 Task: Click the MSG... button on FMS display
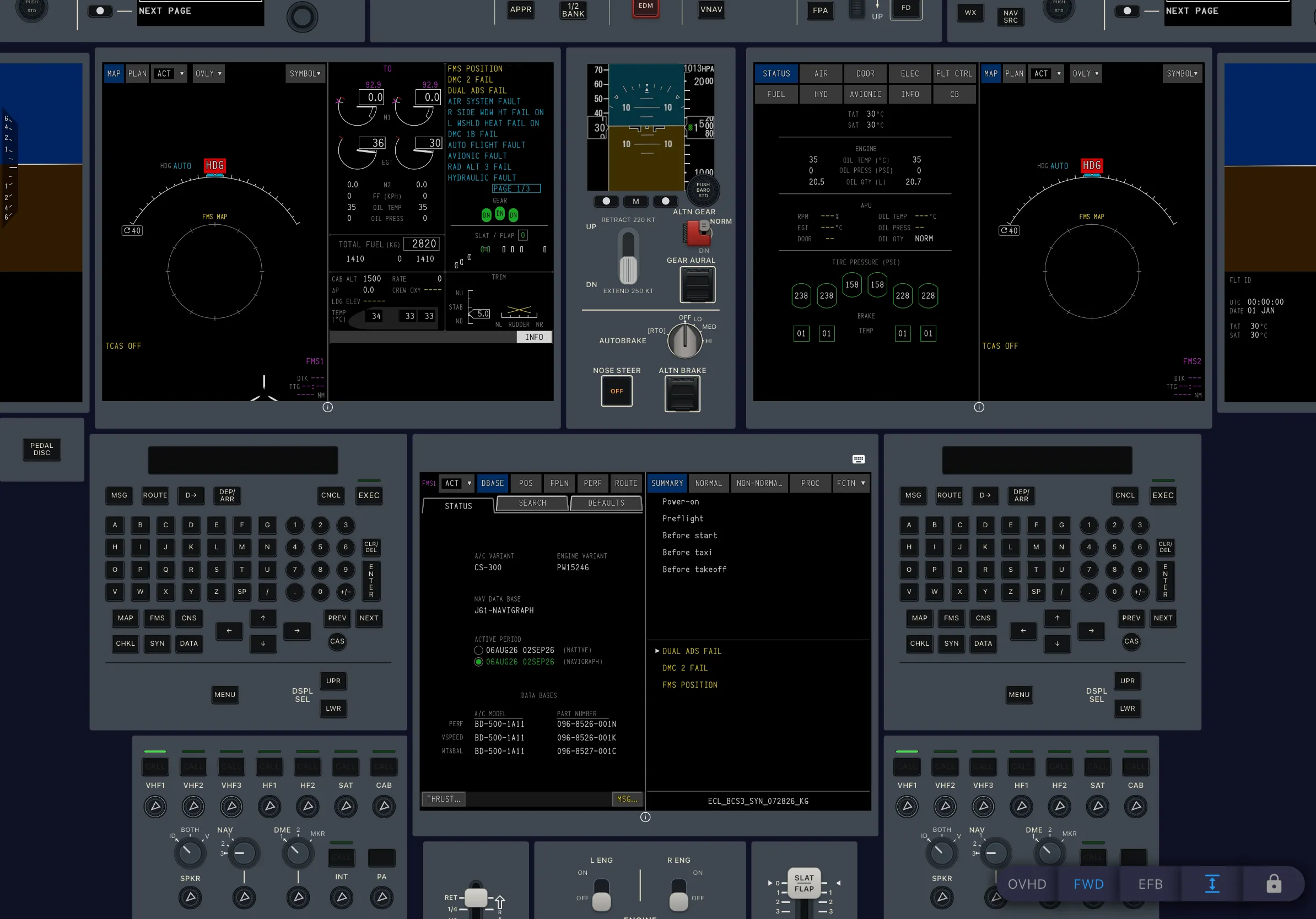pos(627,799)
